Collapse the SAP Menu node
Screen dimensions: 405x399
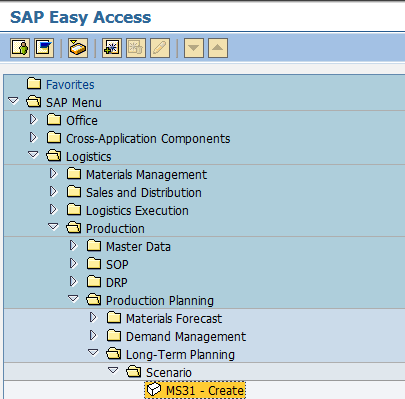point(13,100)
